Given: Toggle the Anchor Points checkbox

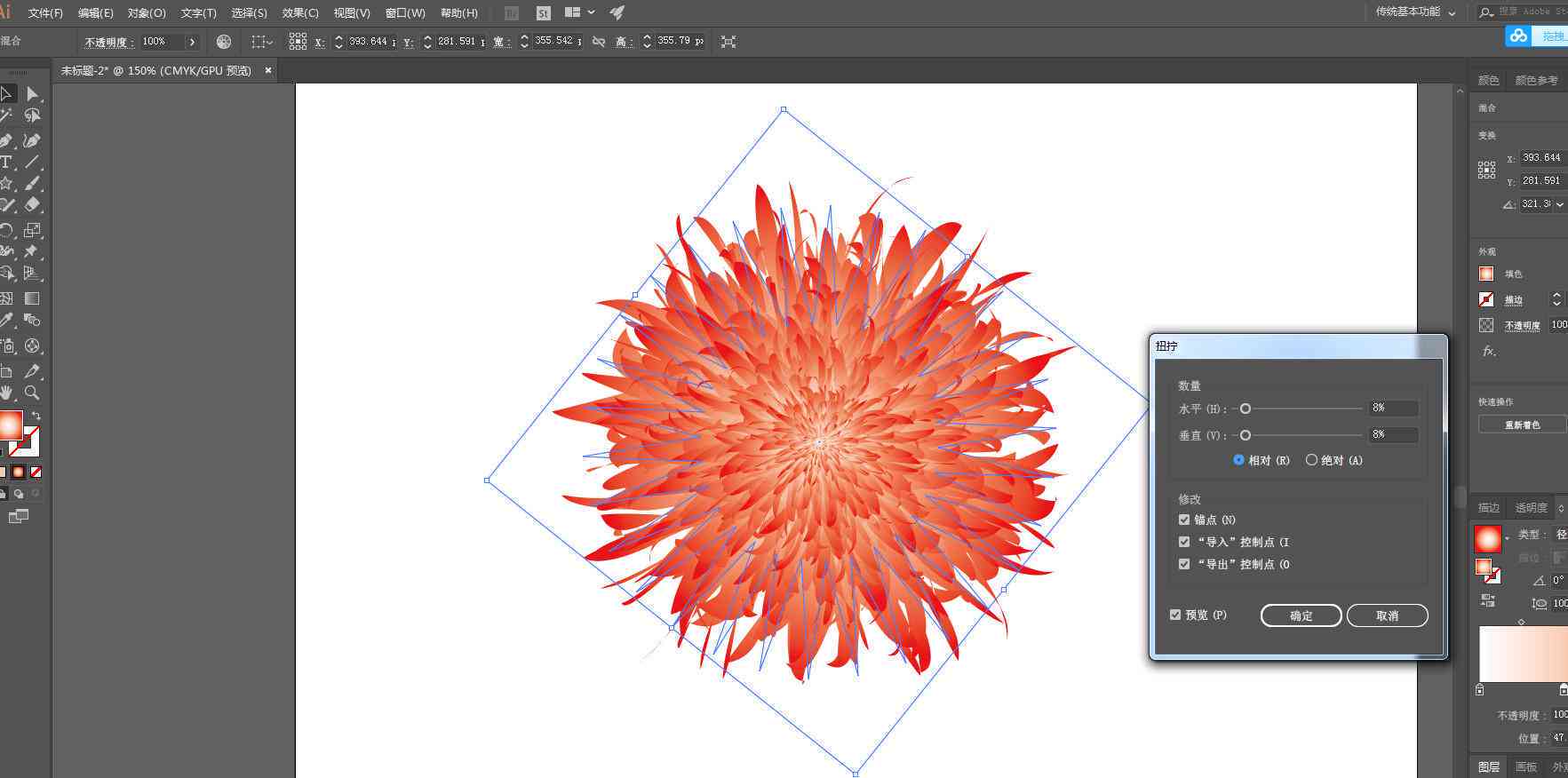Looking at the screenshot, I should [1184, 520].
